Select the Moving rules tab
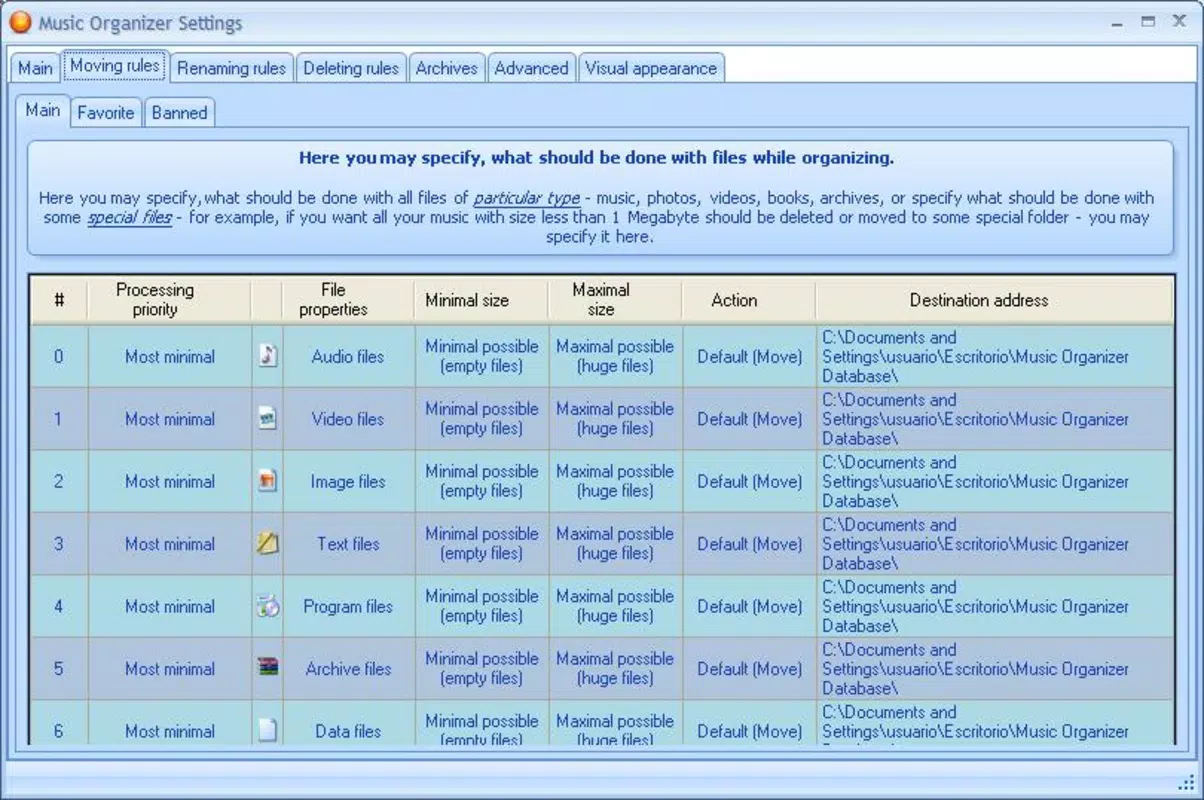Viewport: 1204px width, 800px height. (x=114, y=66)
